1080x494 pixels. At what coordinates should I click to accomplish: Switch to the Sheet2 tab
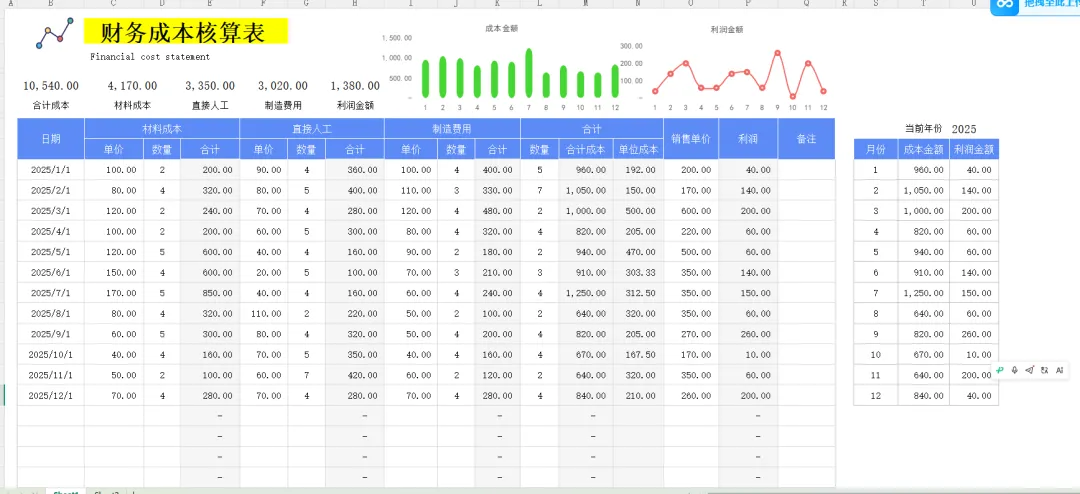click(x=107, y=492)
